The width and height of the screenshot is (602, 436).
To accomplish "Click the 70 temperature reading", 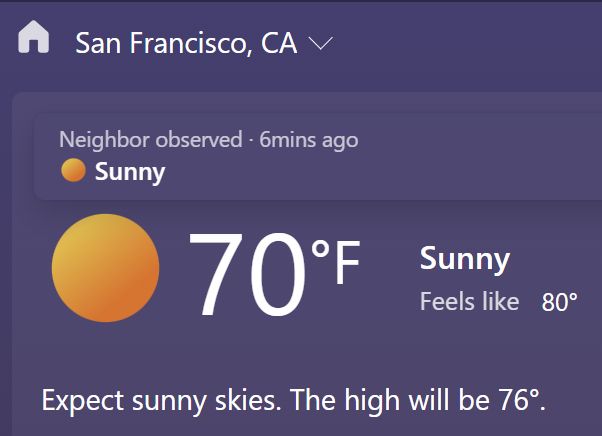I will [248, 273].
